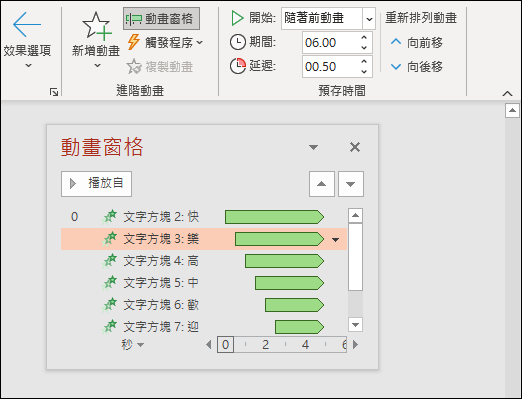Increase the 期間 duration with up spinner

tap(364, 37)
